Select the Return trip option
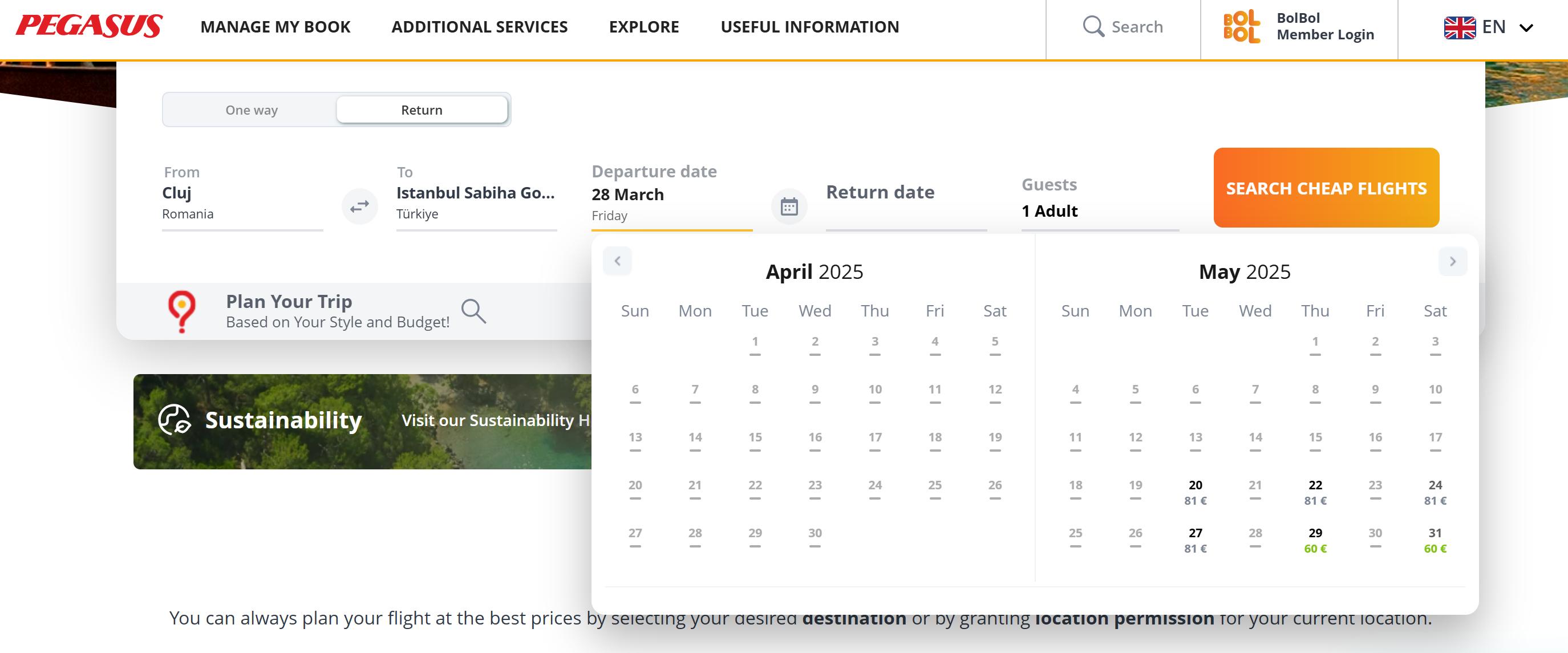The width and height of the screenshot is (1568, 653). (421, 110)
